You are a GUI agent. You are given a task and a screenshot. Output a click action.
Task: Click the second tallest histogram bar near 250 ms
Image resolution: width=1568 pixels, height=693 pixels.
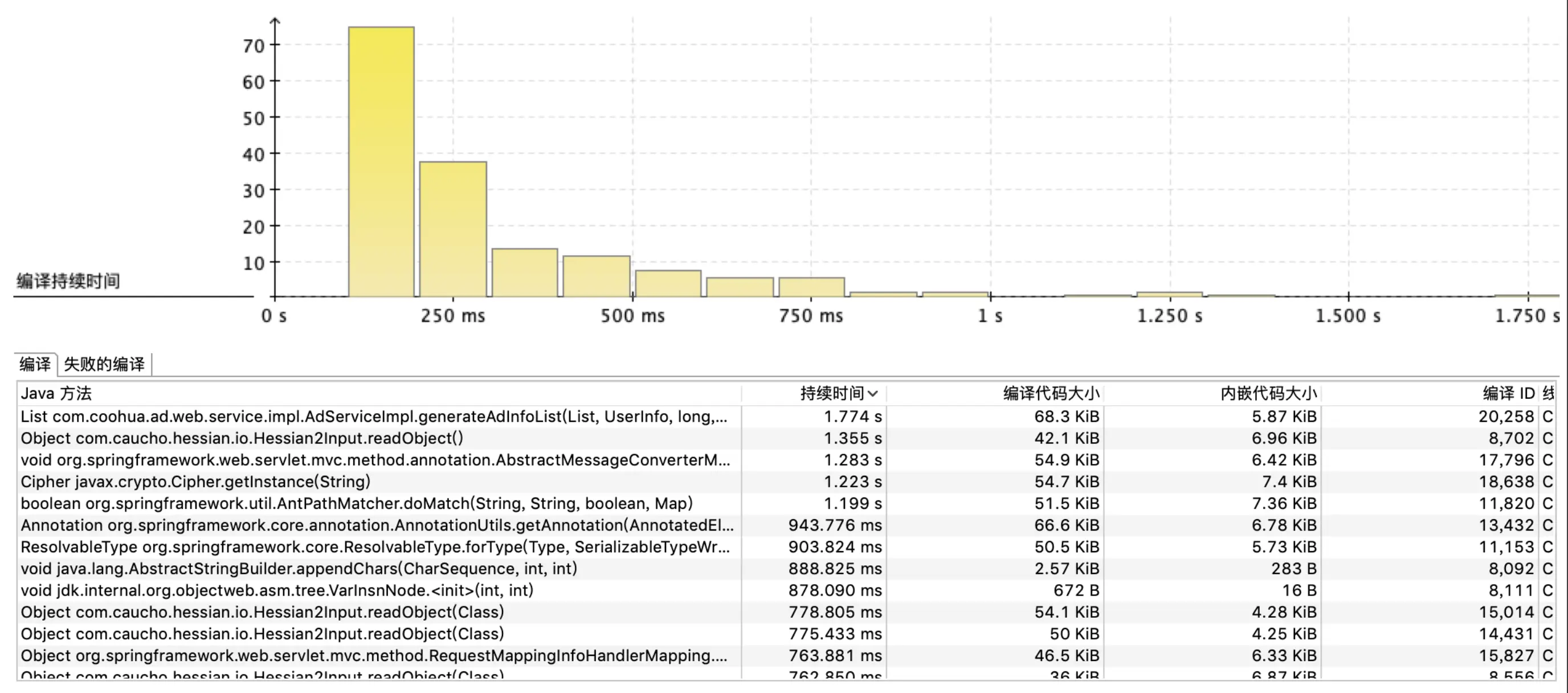(453, 229)
